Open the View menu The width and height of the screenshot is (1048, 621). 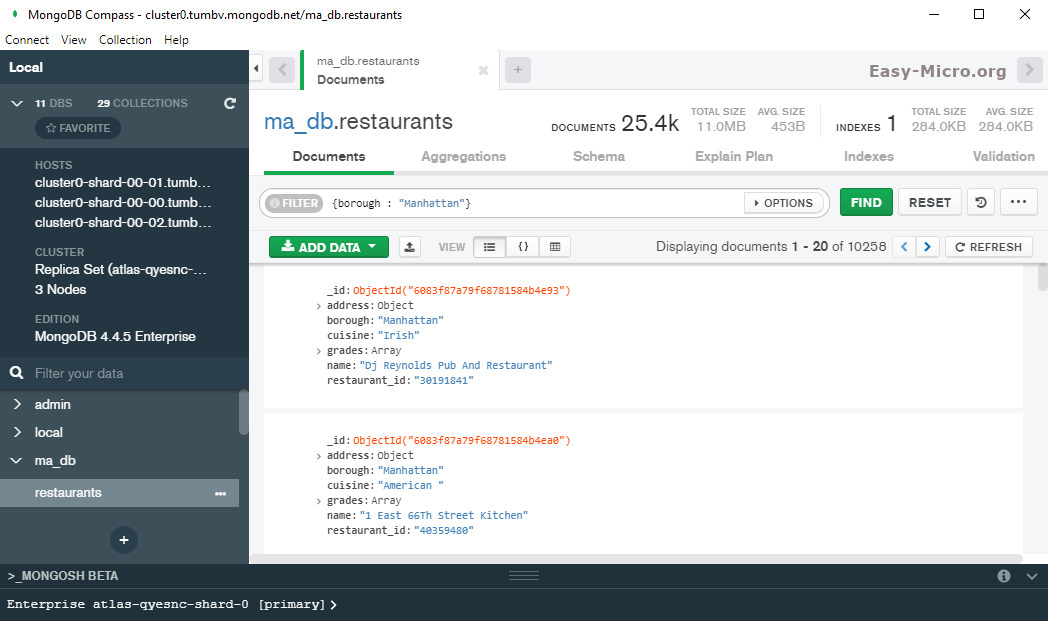(74, 39)
